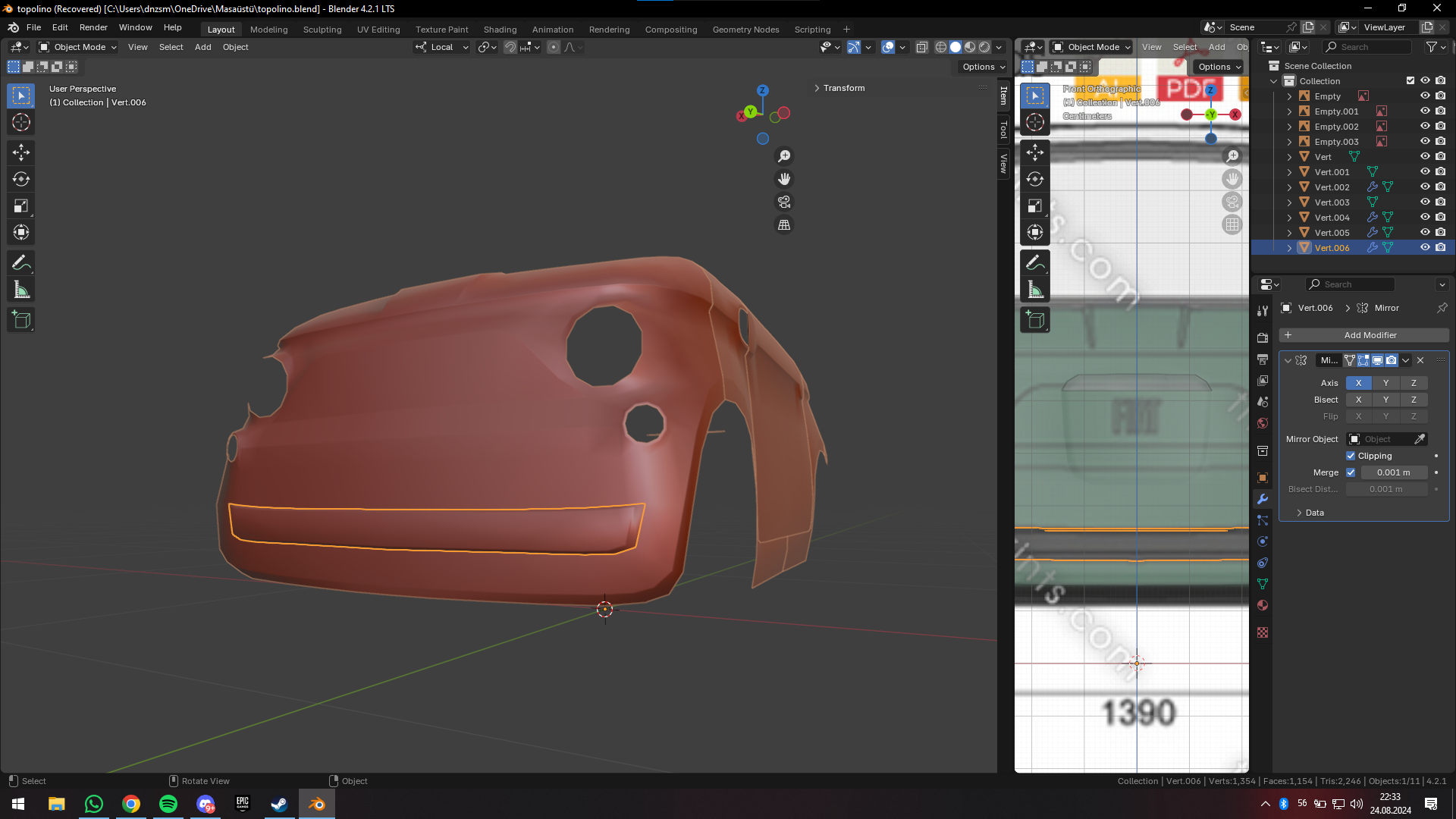Viewport: 1456px width, 819px height.
Task: Select the Move tool in left viewport
Action: pyautogui.click(x=21, y=152)
